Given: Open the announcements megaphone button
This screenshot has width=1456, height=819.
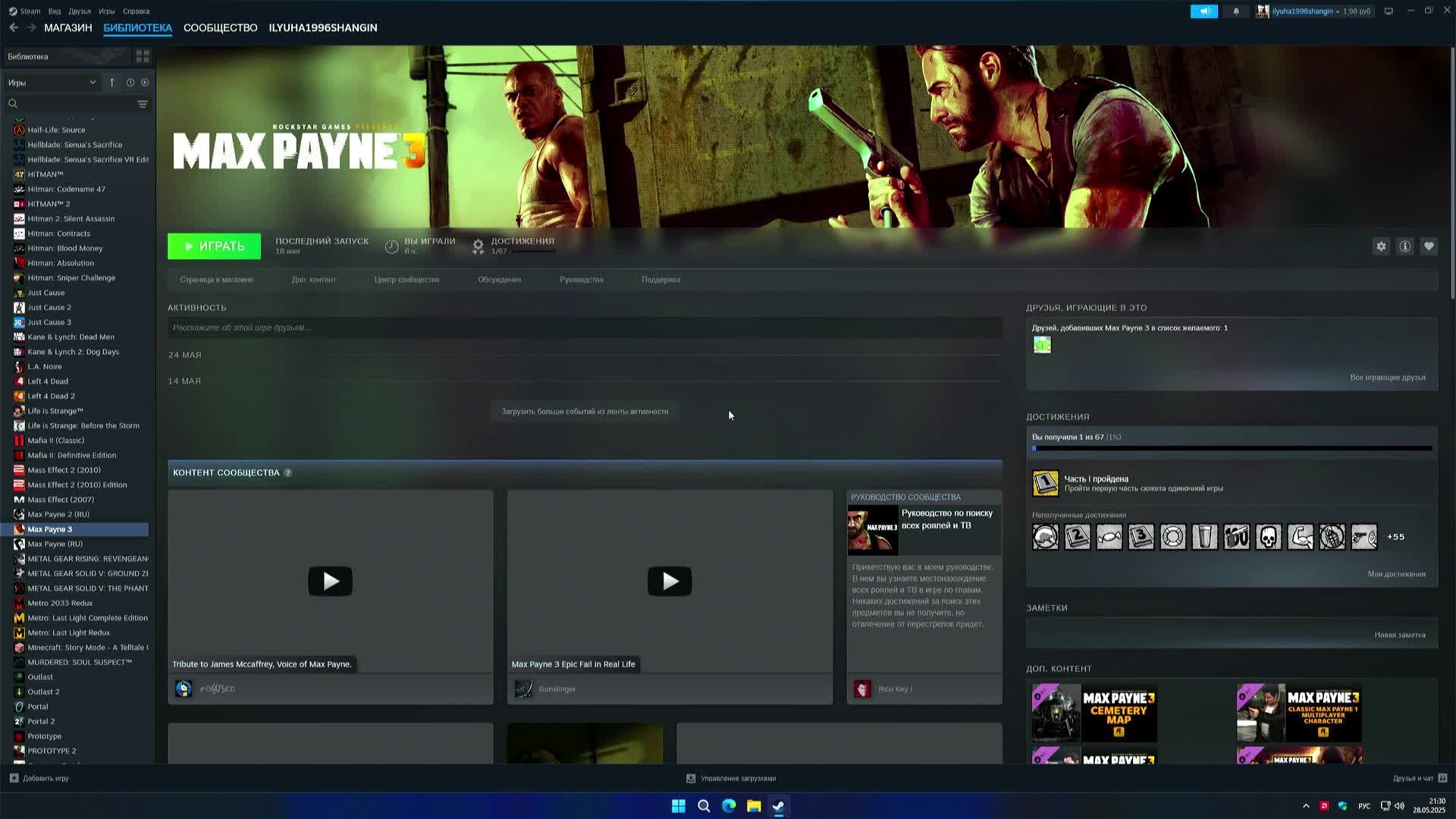Looking at the screenshot, I should coord(1204,11).
